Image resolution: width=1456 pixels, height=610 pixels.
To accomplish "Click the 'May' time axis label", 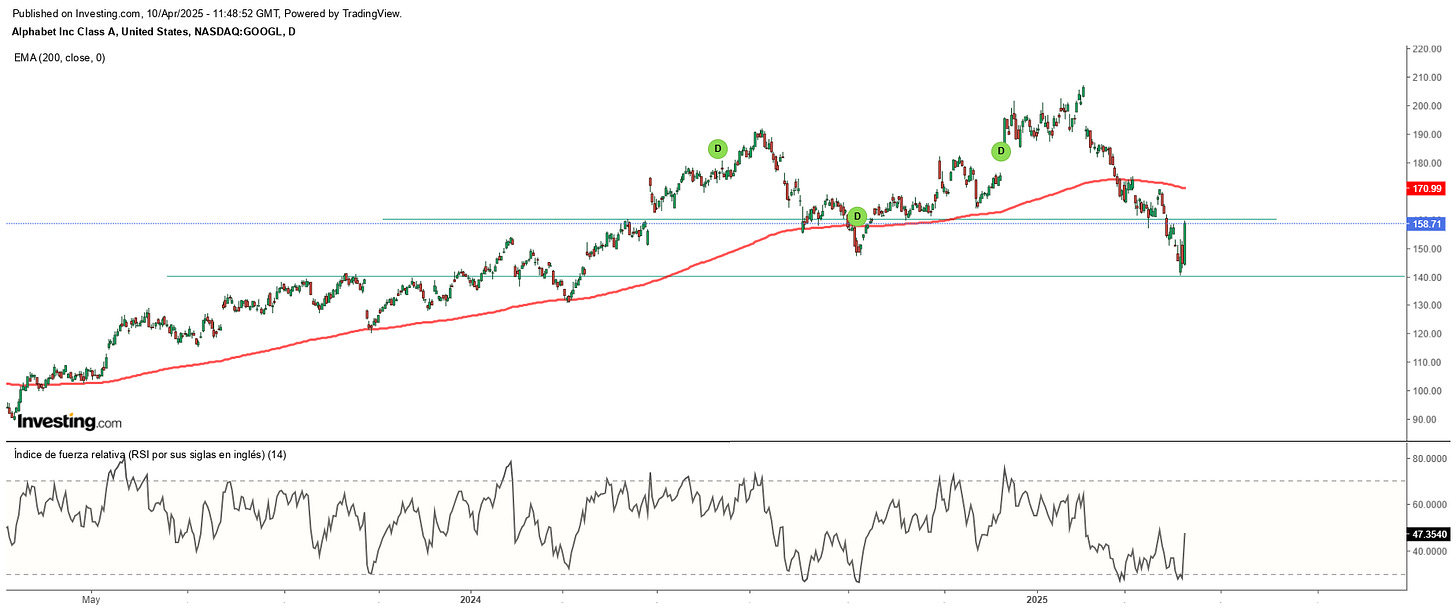I will point(91,600).
